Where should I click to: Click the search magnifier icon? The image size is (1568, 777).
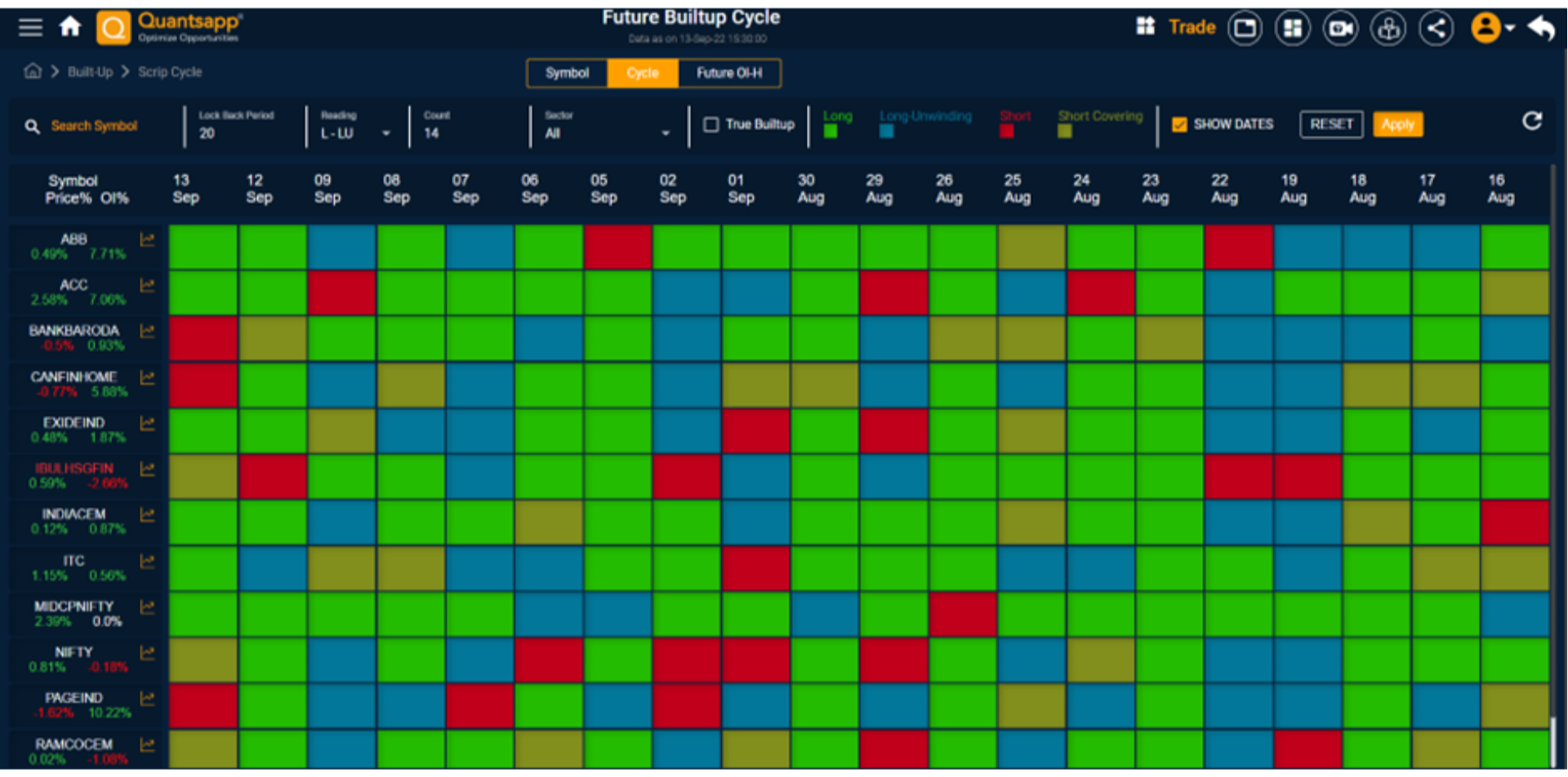click(31, 126)
